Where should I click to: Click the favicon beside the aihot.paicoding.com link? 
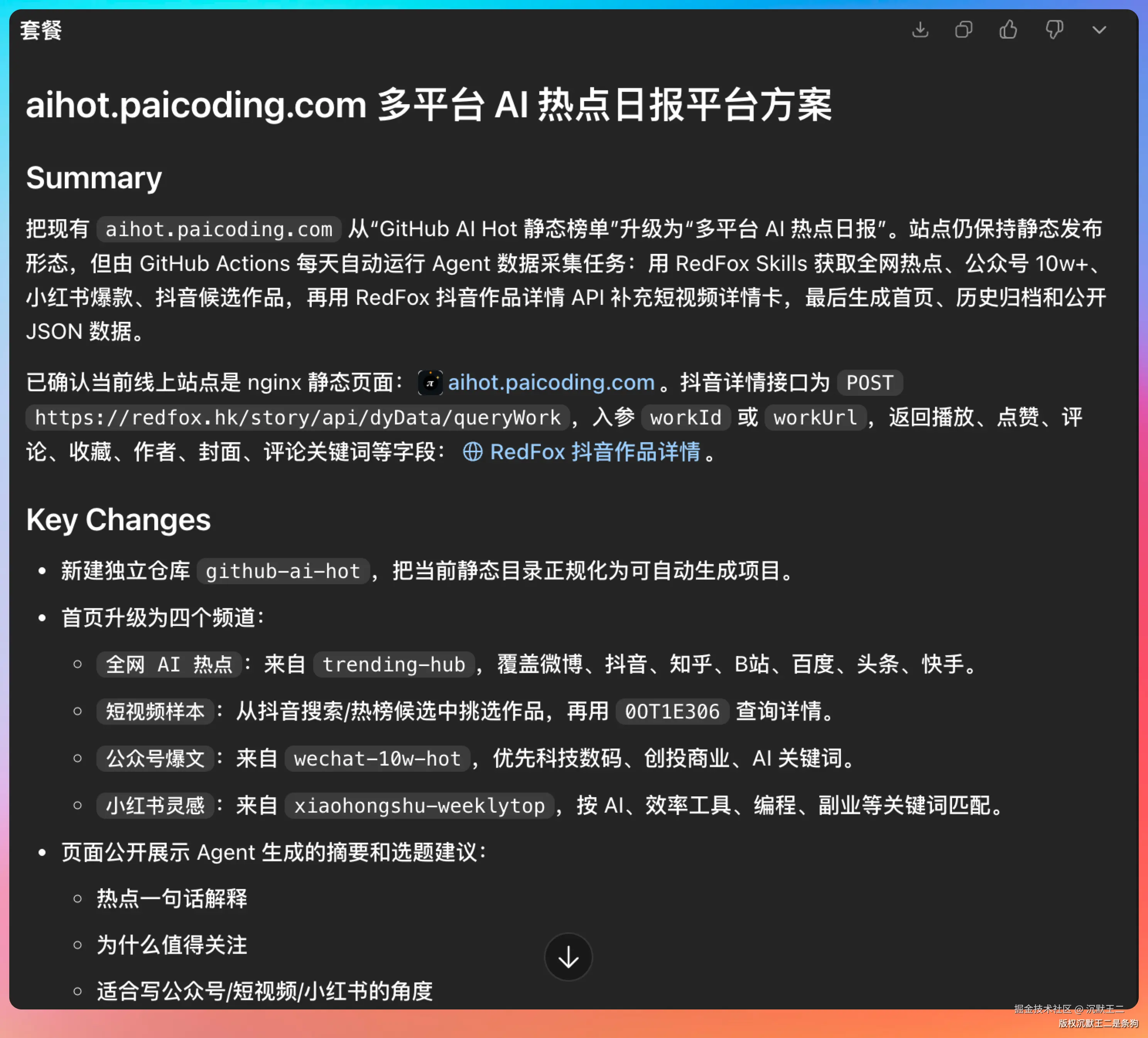(x=430, y=383)
